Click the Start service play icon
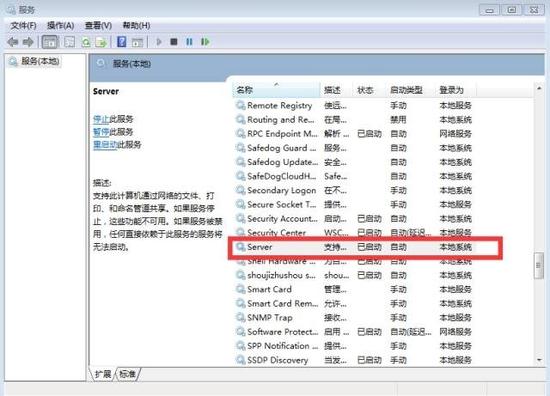This screenshot has width=550, height=396. point(159,42)
